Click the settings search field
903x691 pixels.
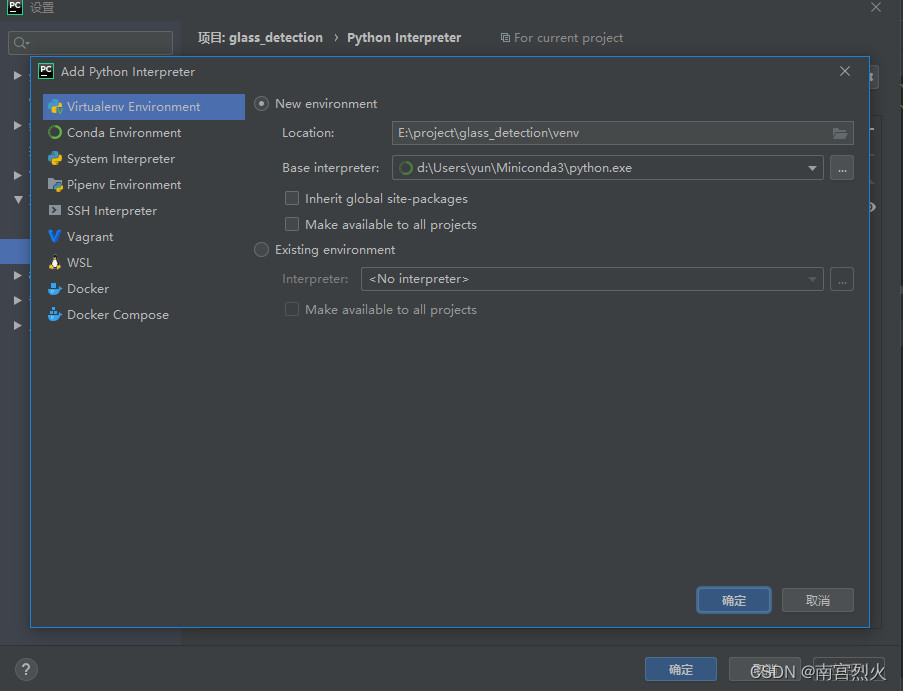[90, 43]
